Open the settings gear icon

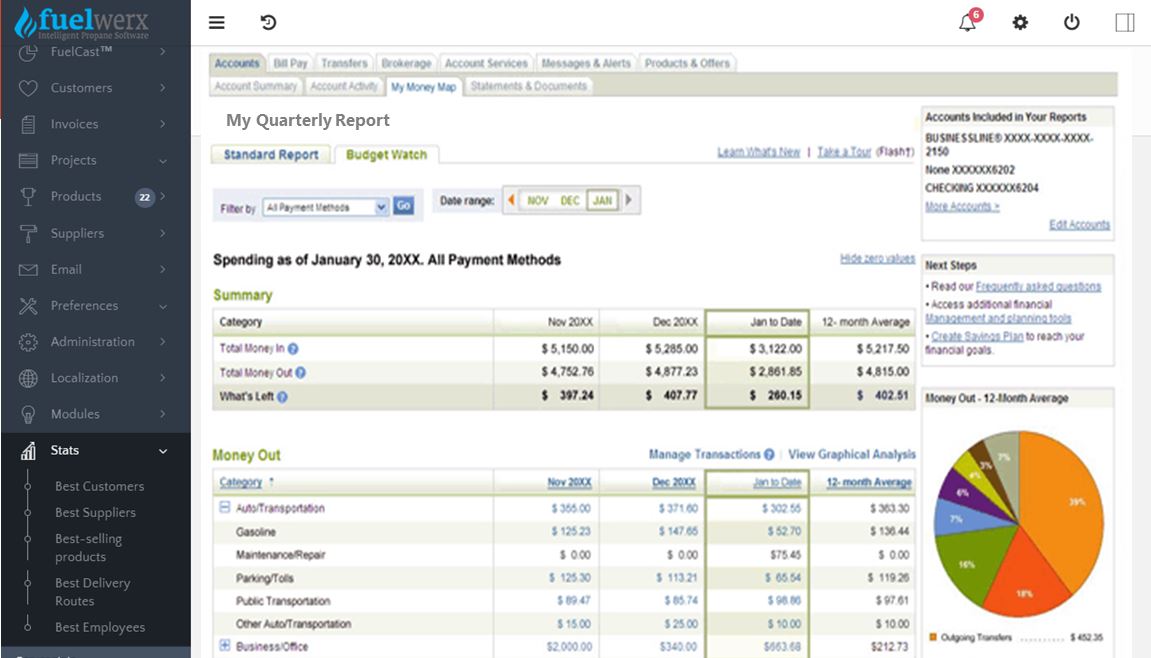click(1020, 23)
